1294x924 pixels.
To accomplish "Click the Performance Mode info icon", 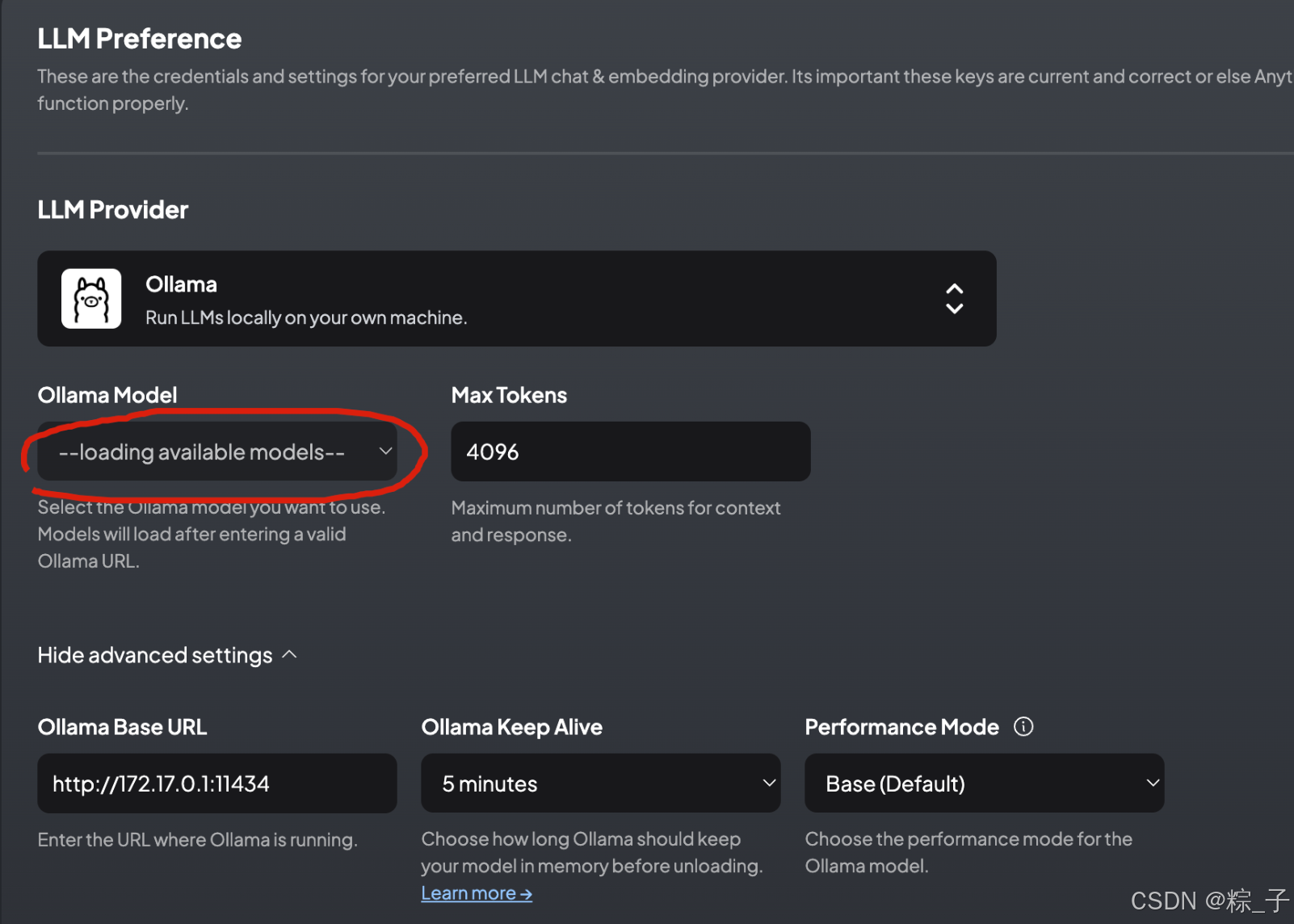I will (x=1023, y=727).
